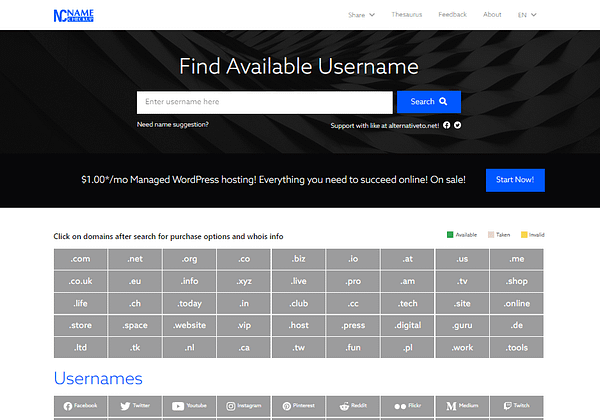Click the 'Need name suggestion?' link
Image resolution: width=600 pixels, height=420 pixels.
pyautogui.click(x=173, y=125)
